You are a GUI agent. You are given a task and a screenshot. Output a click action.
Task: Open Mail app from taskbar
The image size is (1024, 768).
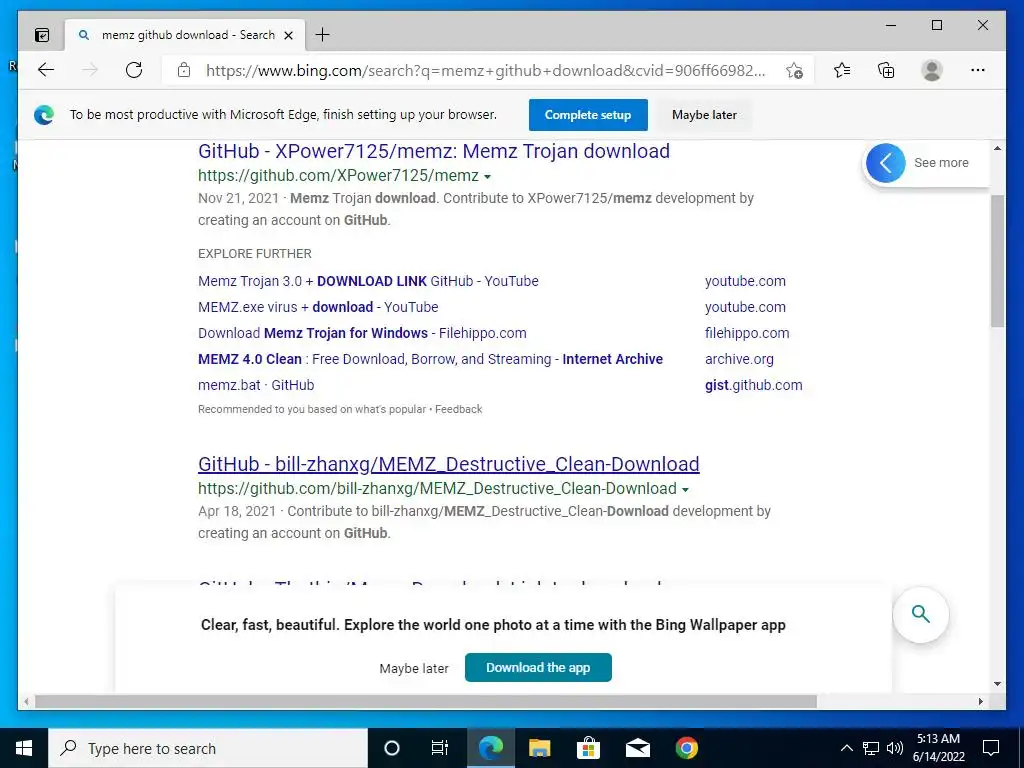click(637, 748)
